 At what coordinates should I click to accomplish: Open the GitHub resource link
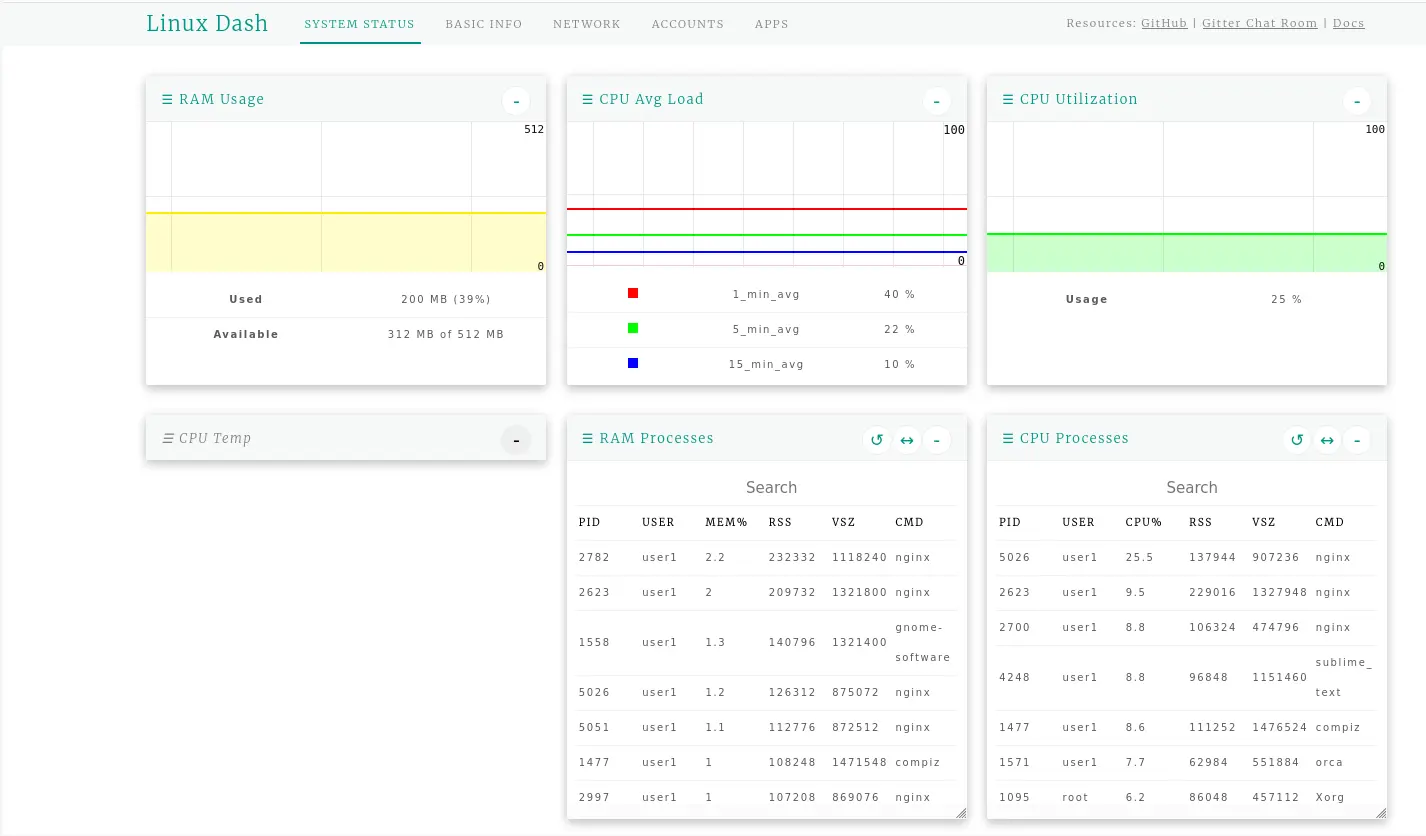(x=1164, y=23)
